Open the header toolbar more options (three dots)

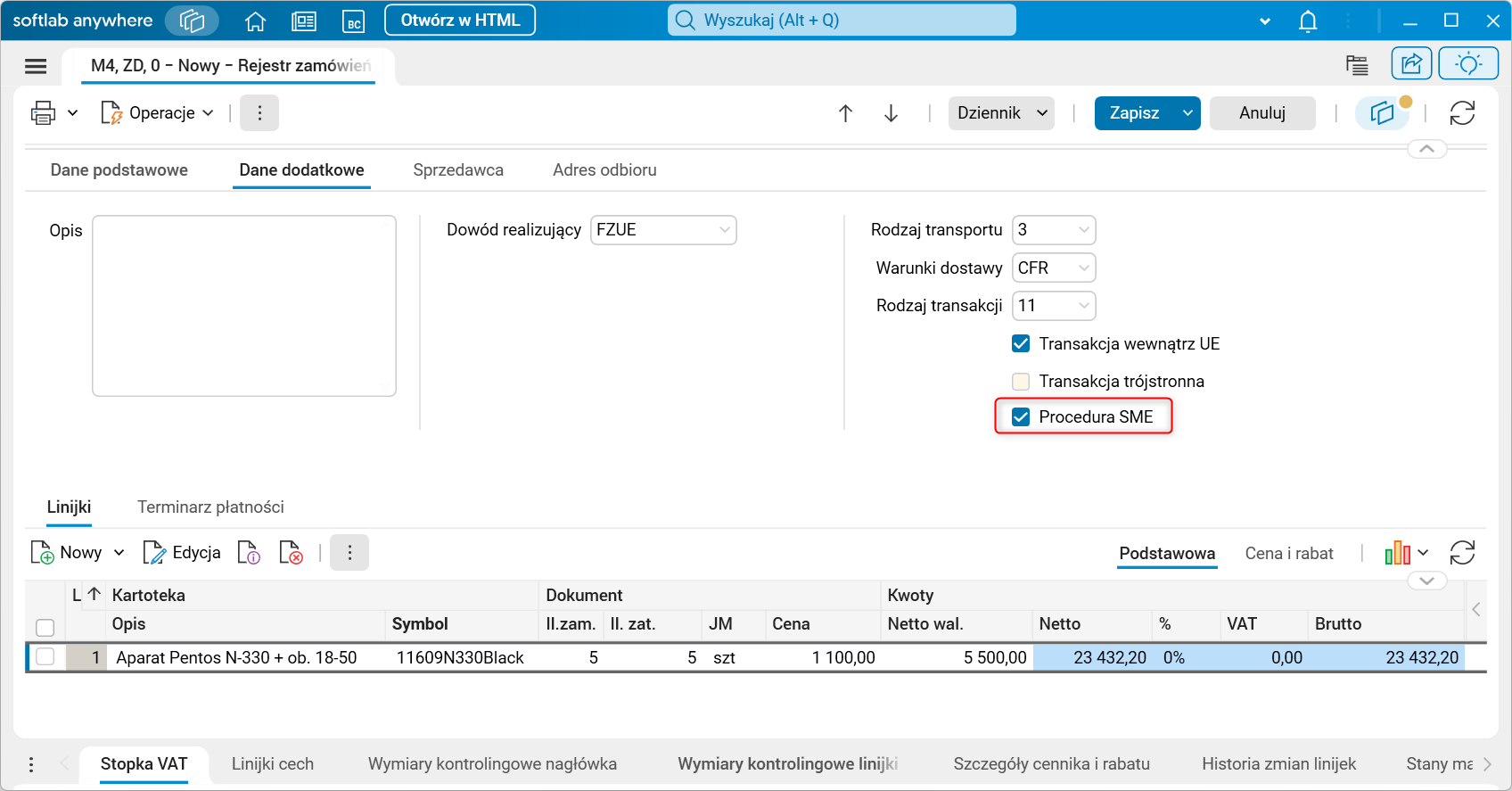pos(259,113)
